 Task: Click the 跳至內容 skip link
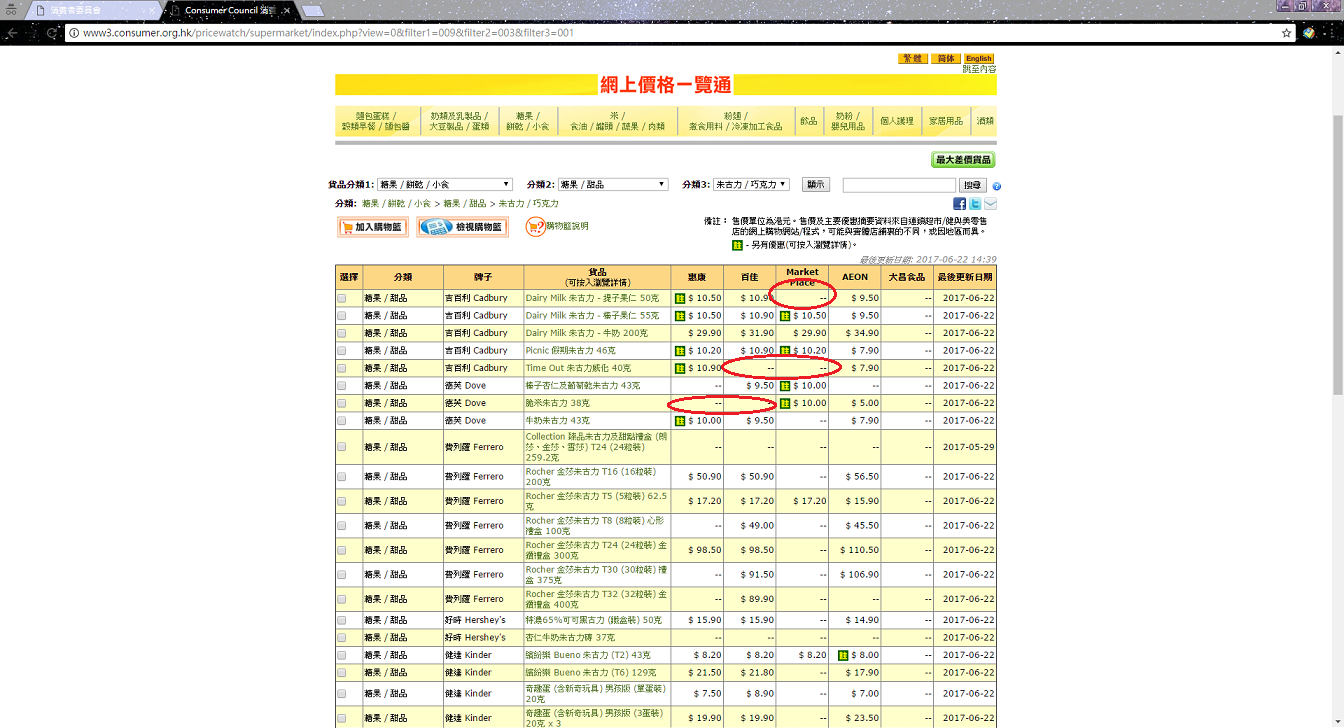[979, 69]
